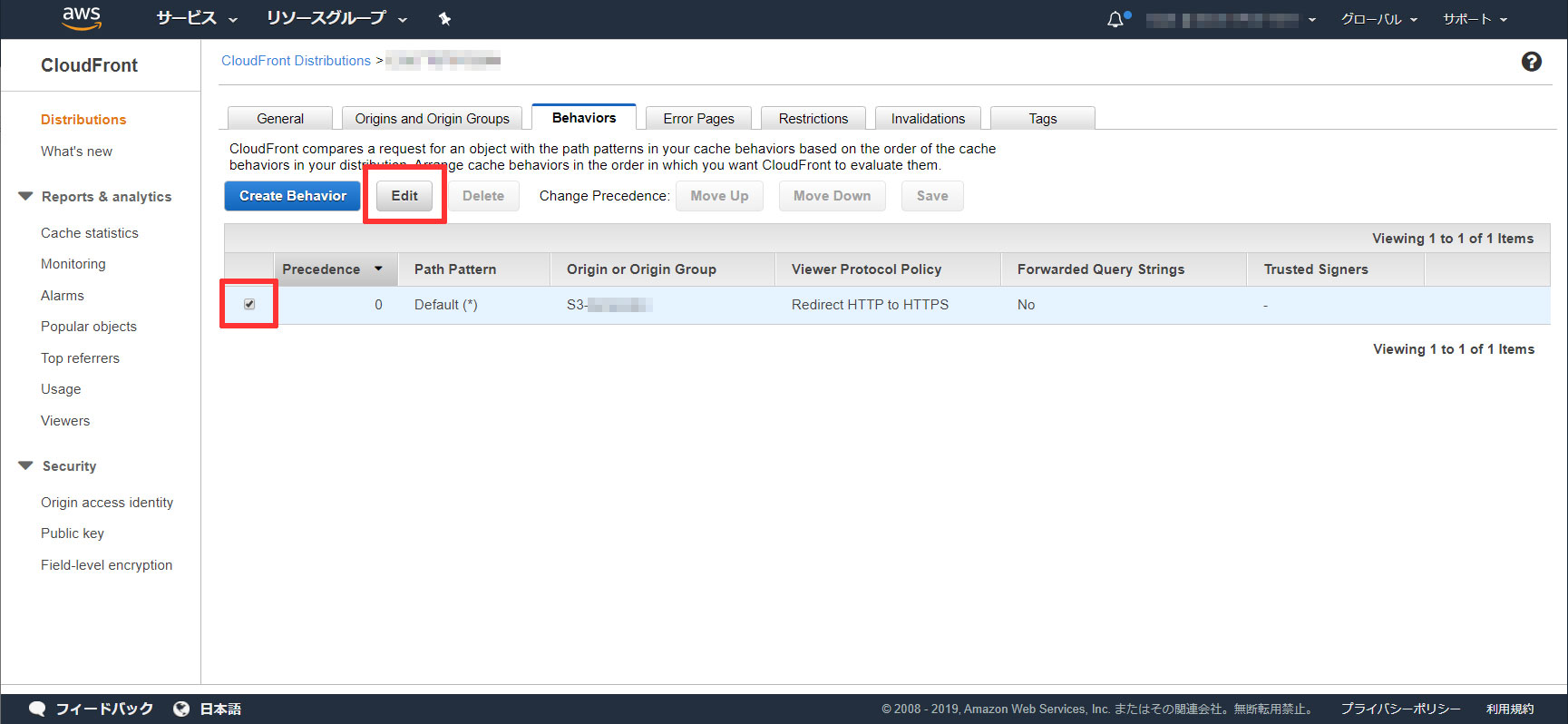
Task: Switch to the Restrictions tab
Action: pos(813,118)
